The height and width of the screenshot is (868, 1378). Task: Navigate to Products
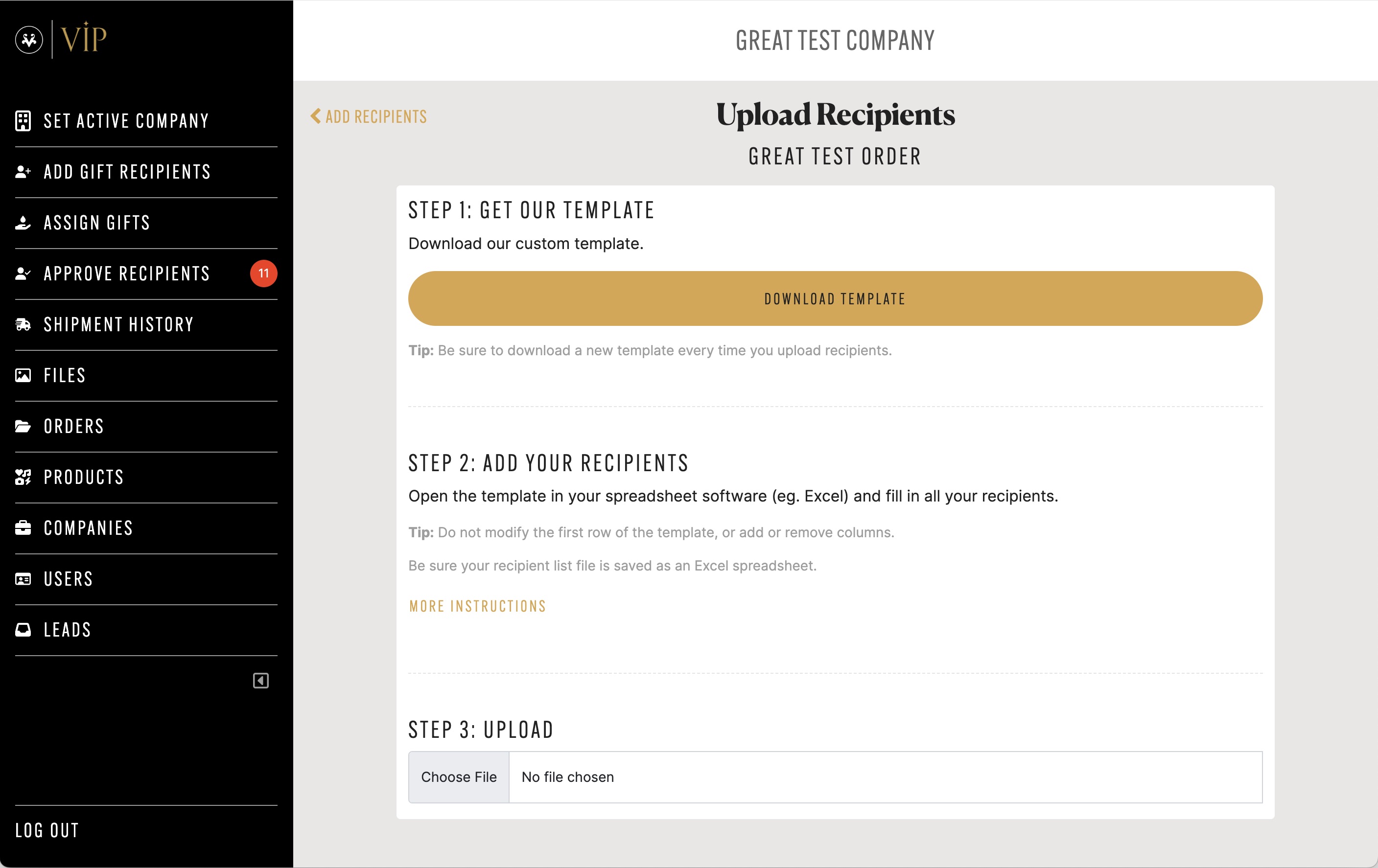pos(146,477)
